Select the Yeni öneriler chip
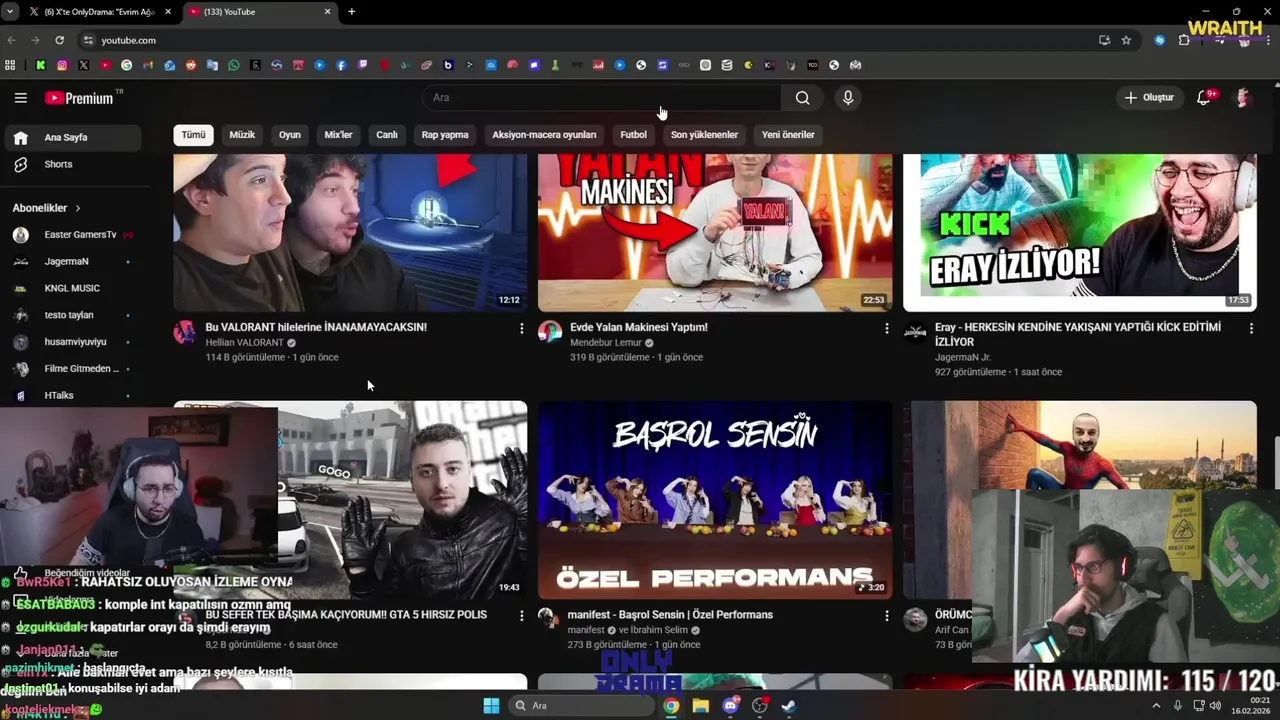The width and height of the screenshot is (1280, 720). [788, 135]
